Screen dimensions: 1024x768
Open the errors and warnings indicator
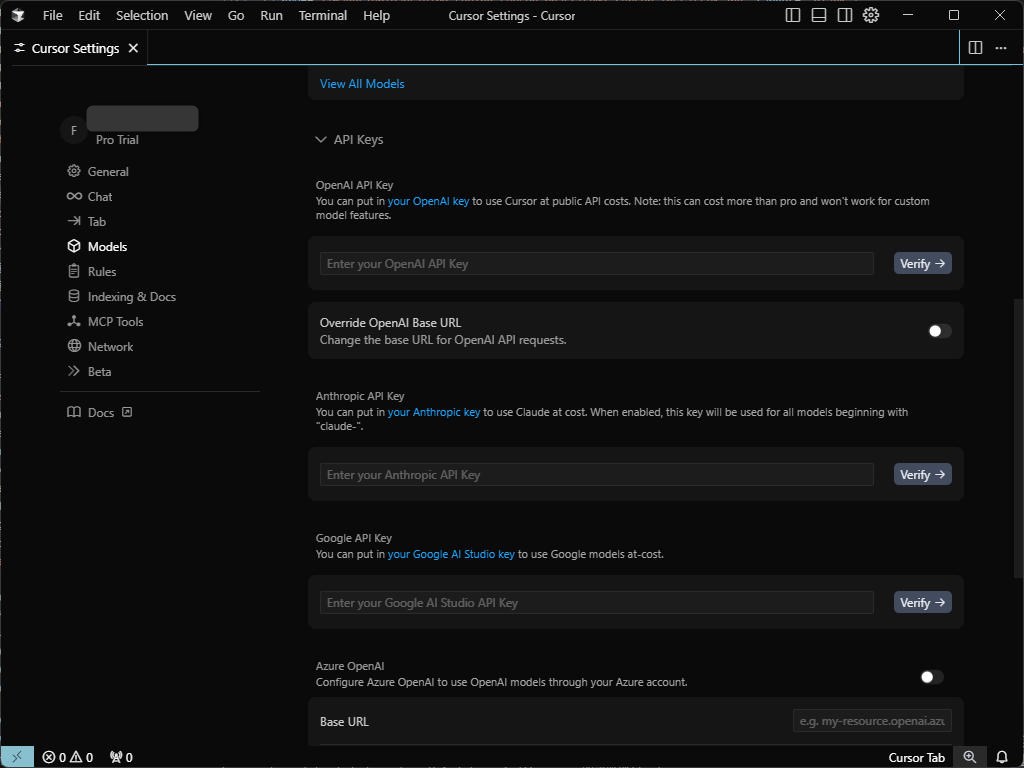pos(68,757)
